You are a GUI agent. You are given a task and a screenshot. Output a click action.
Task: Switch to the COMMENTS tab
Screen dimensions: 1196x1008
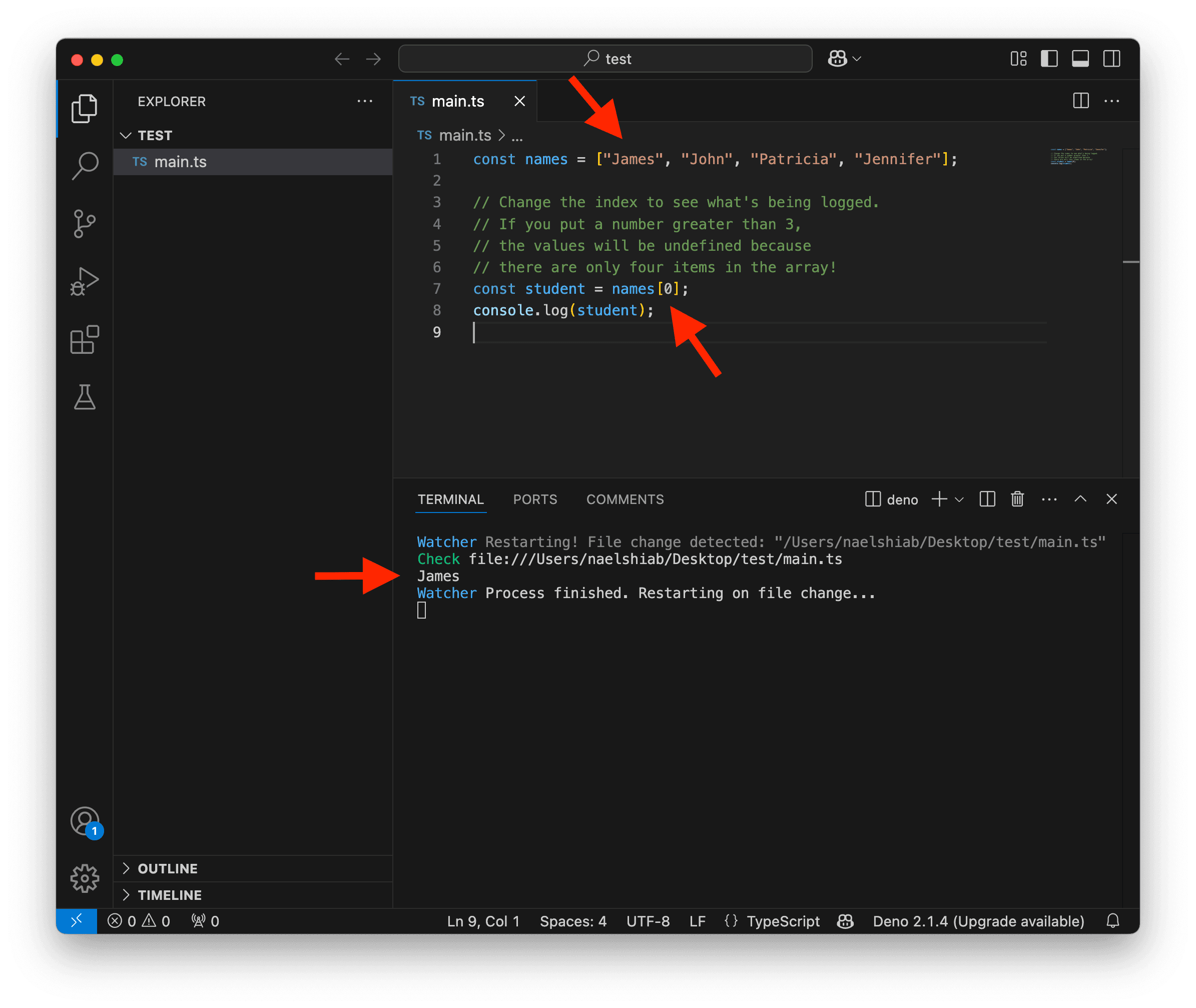click(625, 499)
